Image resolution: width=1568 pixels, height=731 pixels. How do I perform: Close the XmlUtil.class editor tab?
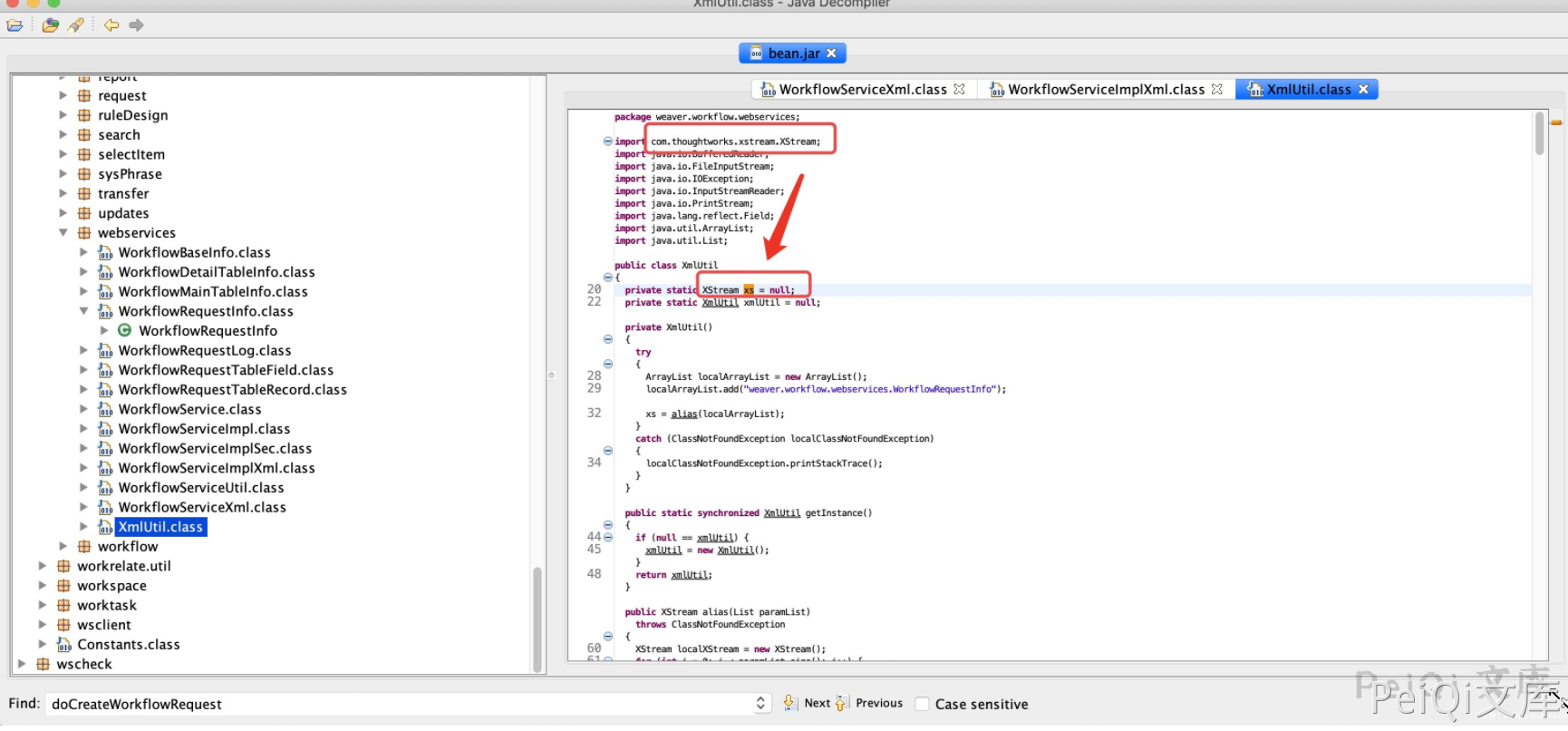(x=1363, y=89)
